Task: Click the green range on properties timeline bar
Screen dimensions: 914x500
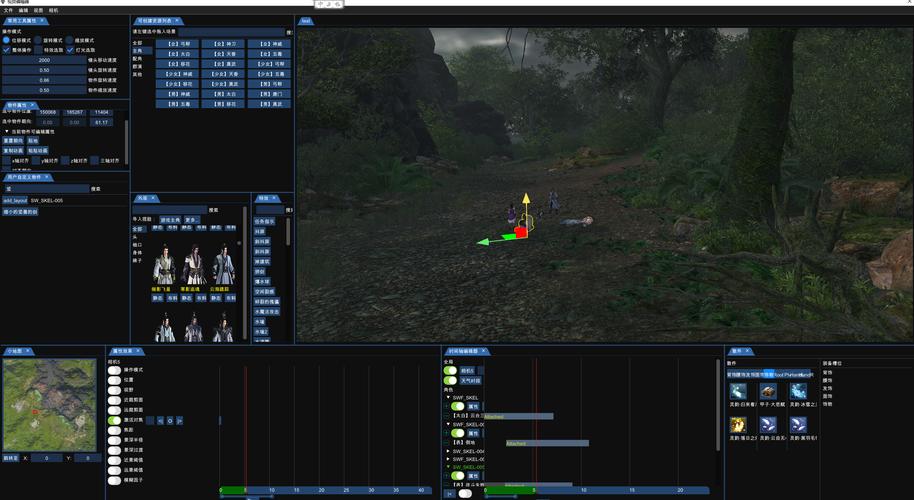Action: [233, 491]
